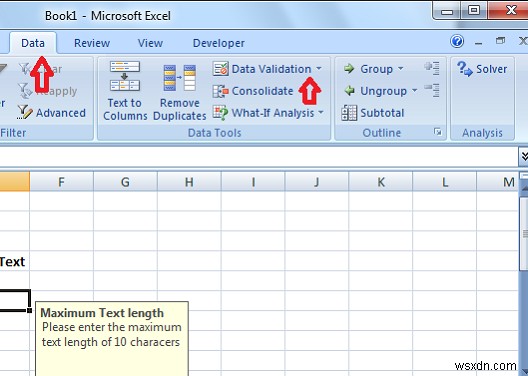
Task: Switch to the Review tab
Action: click(92, 43)
